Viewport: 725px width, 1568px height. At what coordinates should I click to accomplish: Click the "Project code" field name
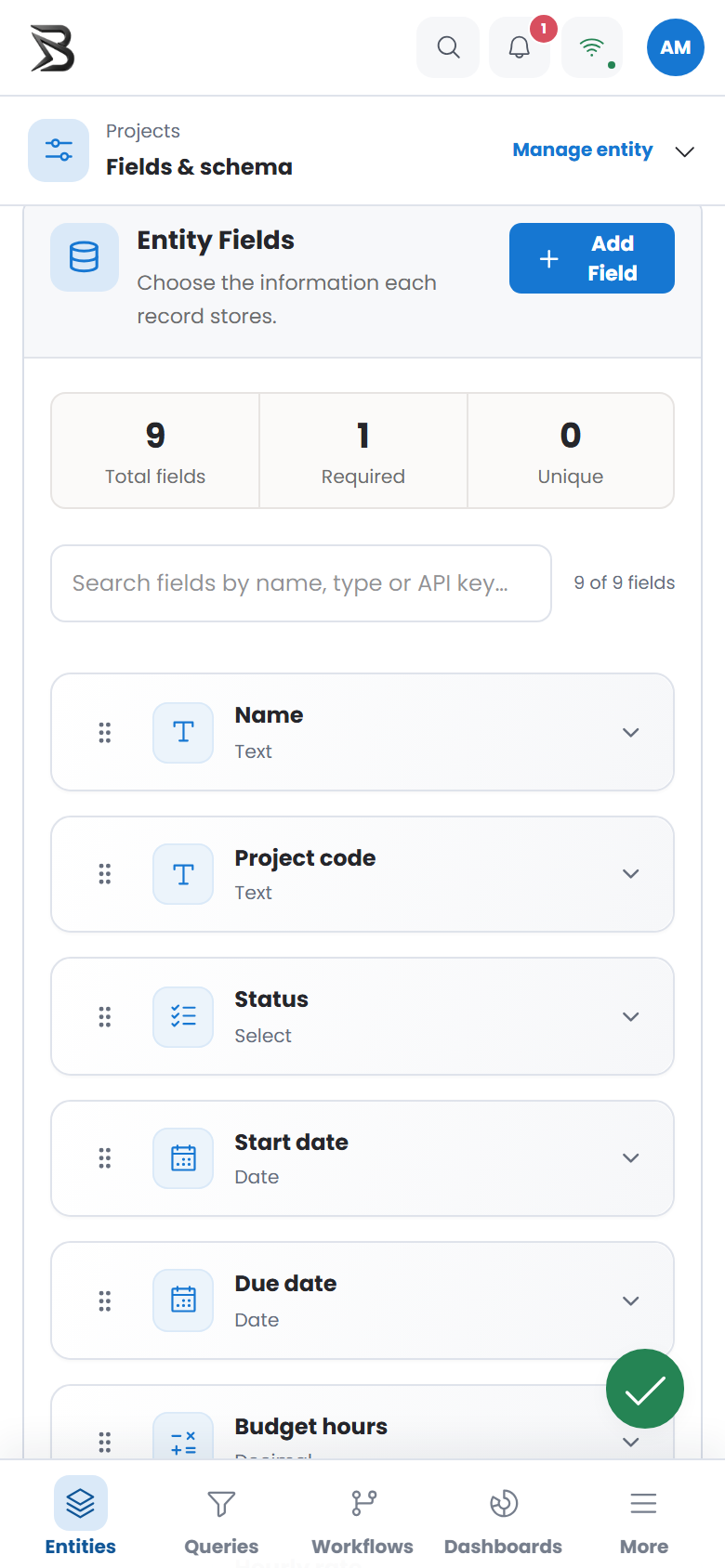[305, 858]
